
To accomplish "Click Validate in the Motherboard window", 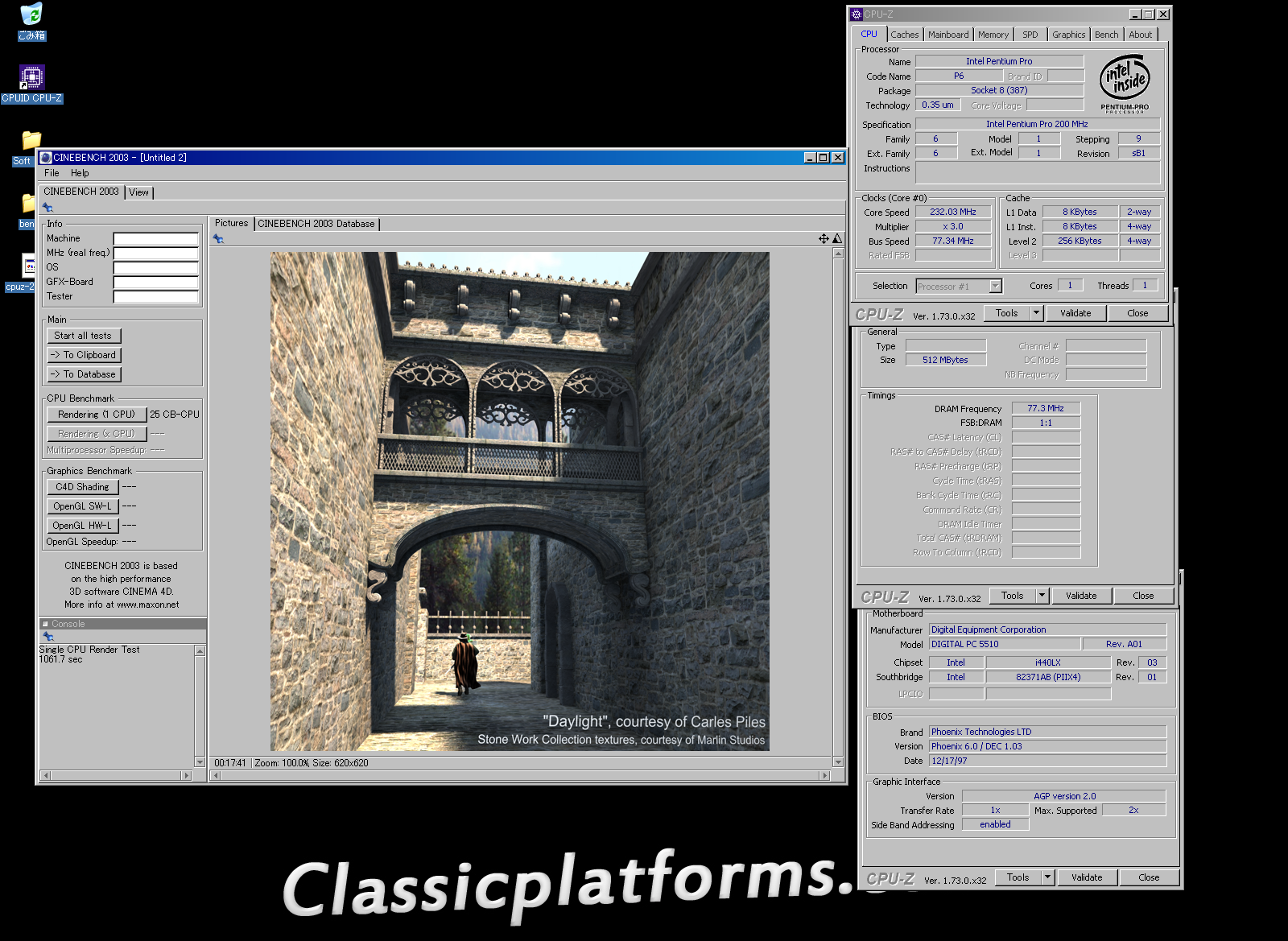I will point(1087,877).
